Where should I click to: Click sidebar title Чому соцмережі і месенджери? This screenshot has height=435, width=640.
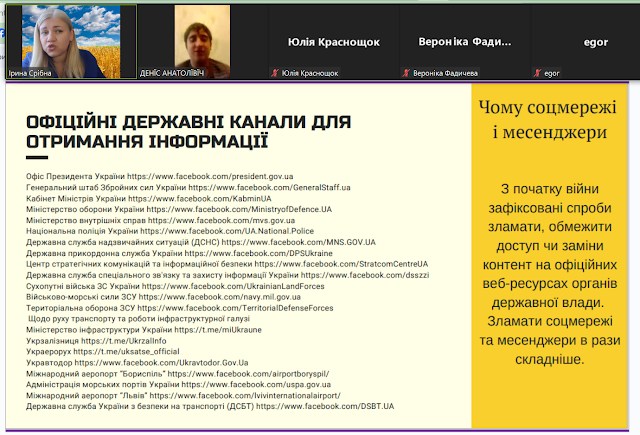548,120
